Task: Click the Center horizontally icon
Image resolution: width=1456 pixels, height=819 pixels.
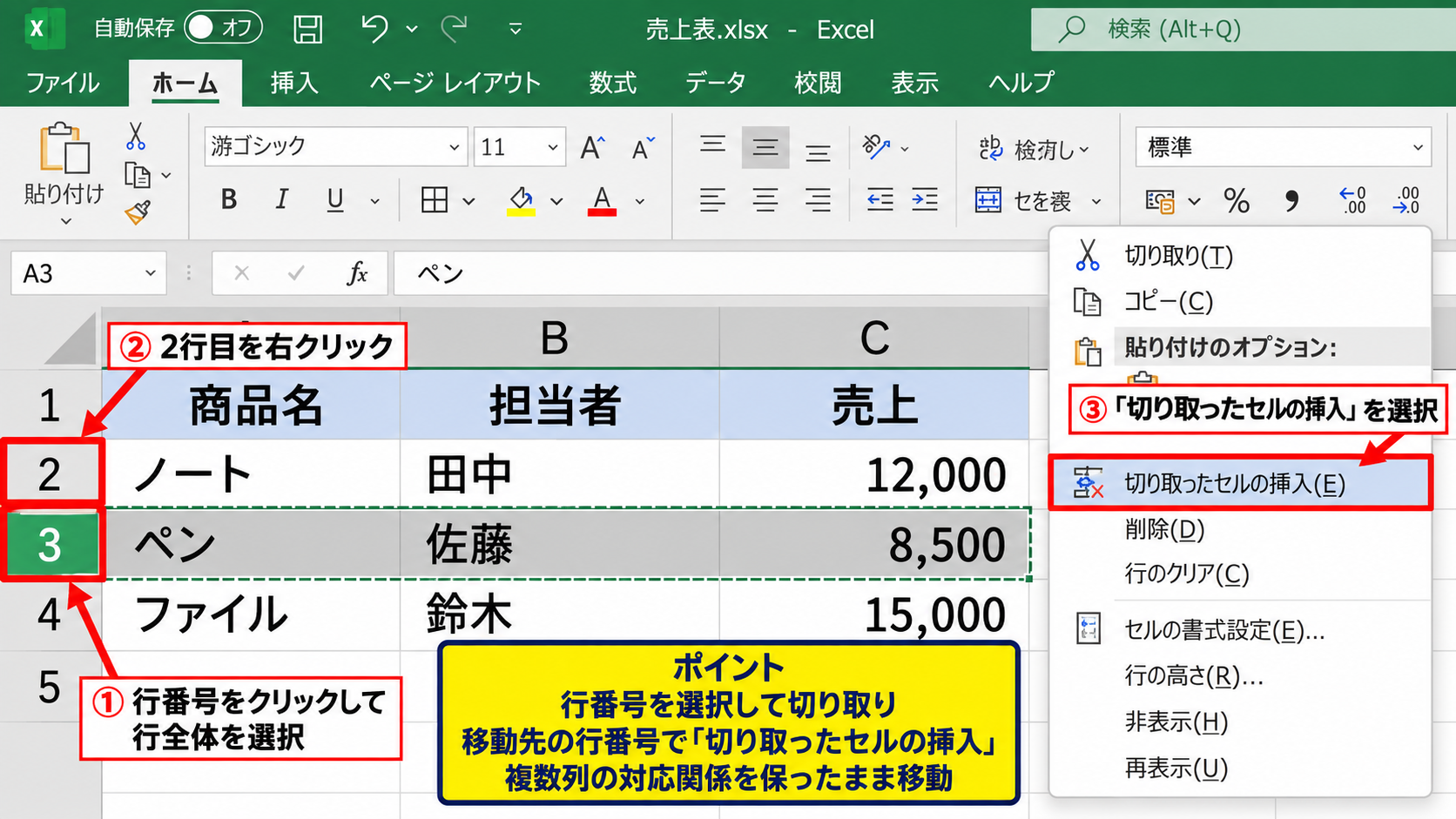Action: [x=765, y=200]
